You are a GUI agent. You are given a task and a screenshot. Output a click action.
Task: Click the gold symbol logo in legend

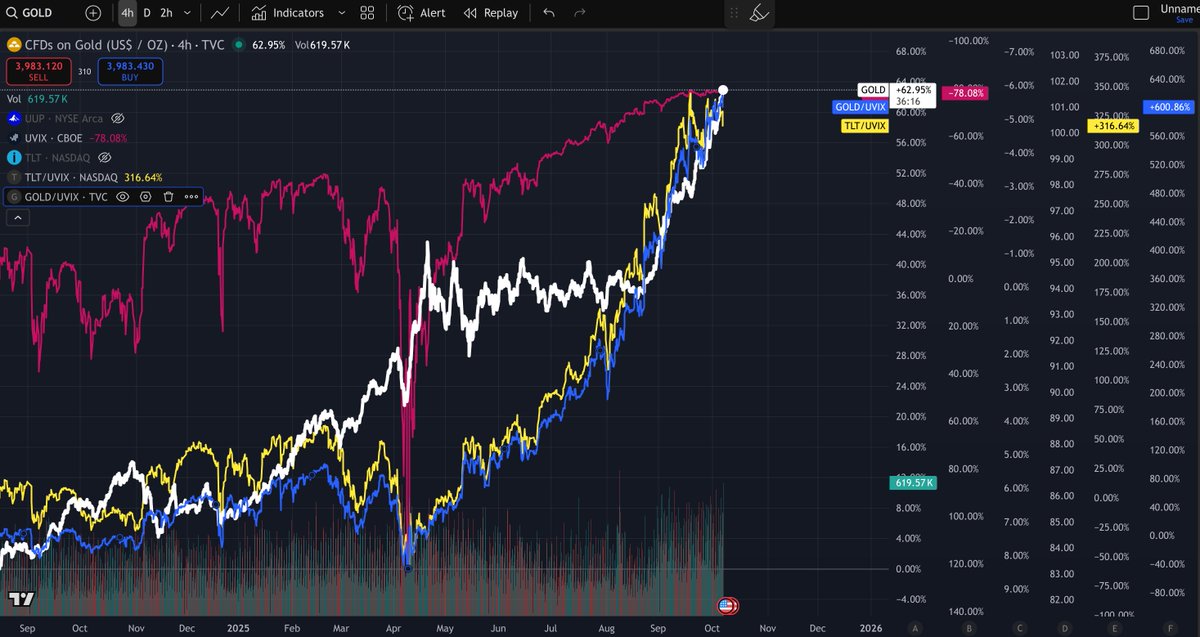tap(15, 45)
